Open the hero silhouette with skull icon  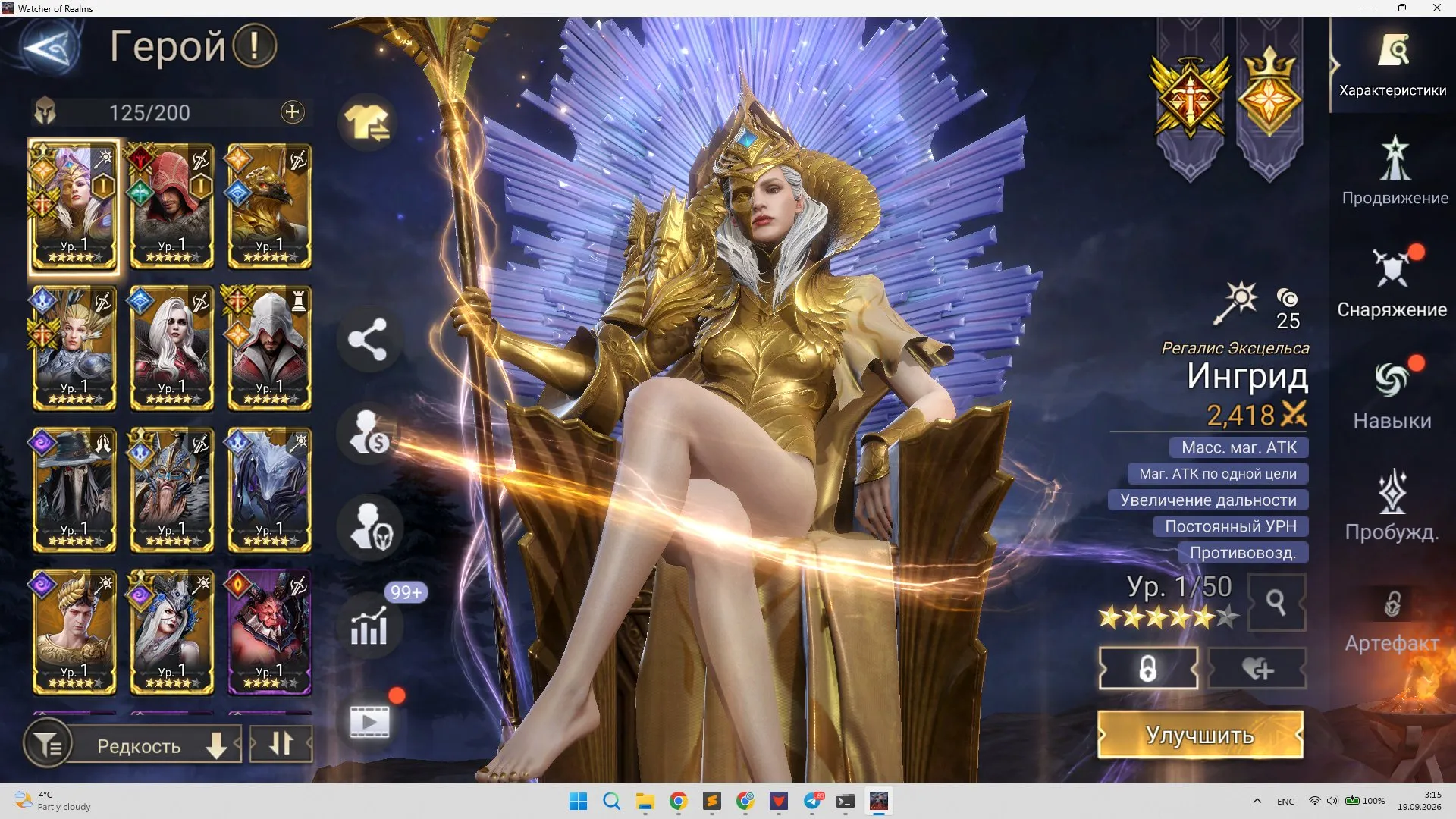click(371, 527)
